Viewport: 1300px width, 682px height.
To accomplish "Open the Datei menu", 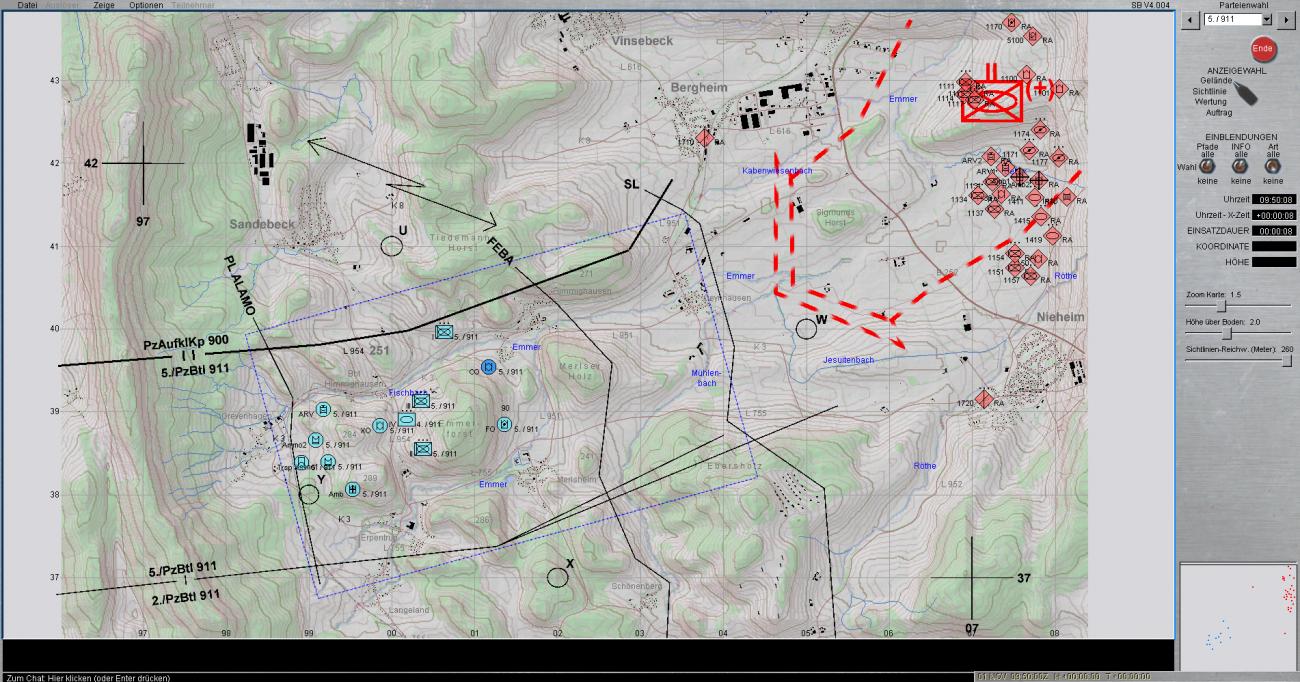I will 27,5.
